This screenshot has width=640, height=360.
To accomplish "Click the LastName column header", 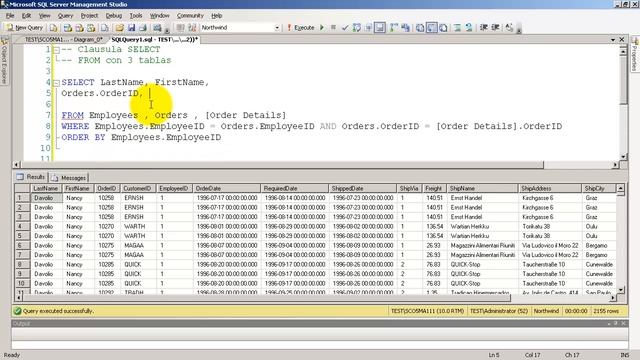I will (46, 188).
